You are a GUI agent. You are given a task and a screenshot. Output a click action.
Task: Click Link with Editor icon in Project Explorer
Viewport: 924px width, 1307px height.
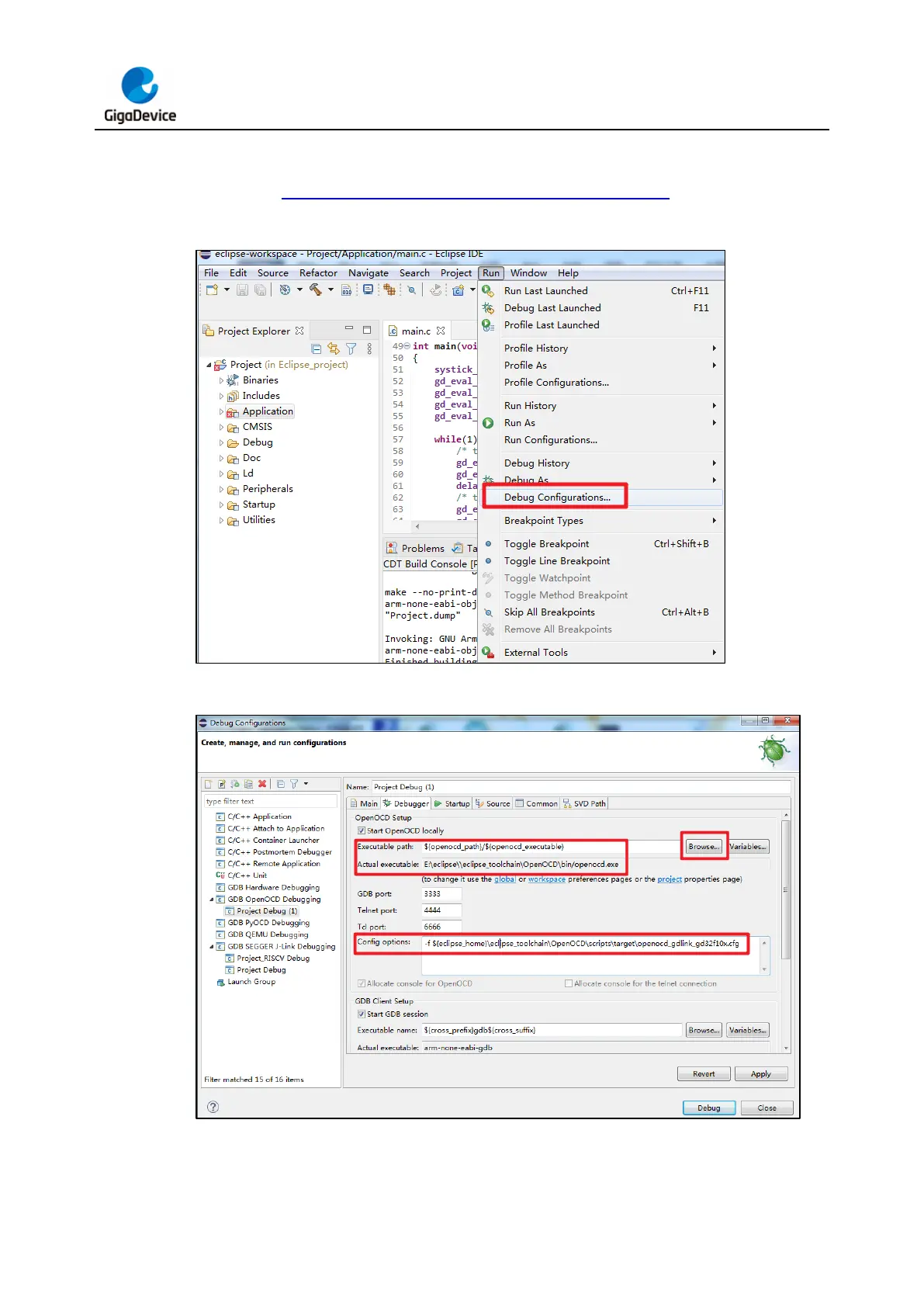coord(334,349)
